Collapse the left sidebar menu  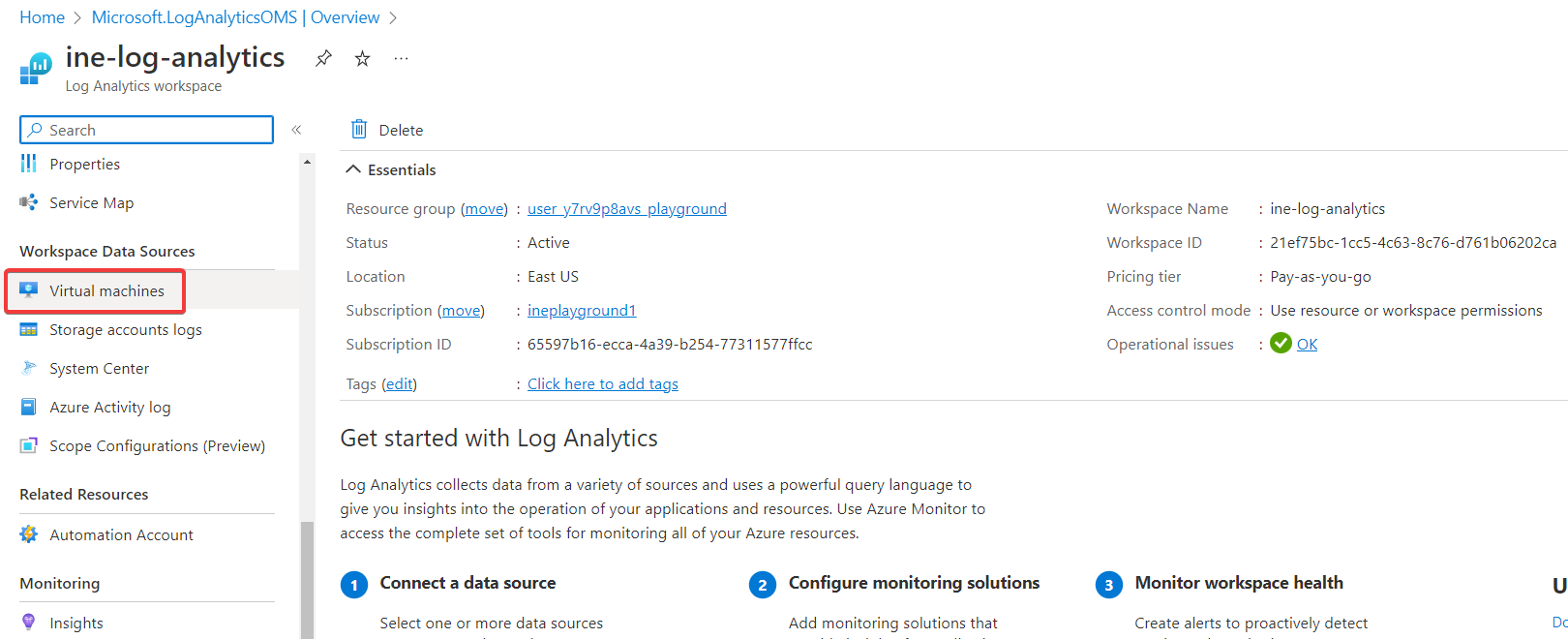click(296, 130)
